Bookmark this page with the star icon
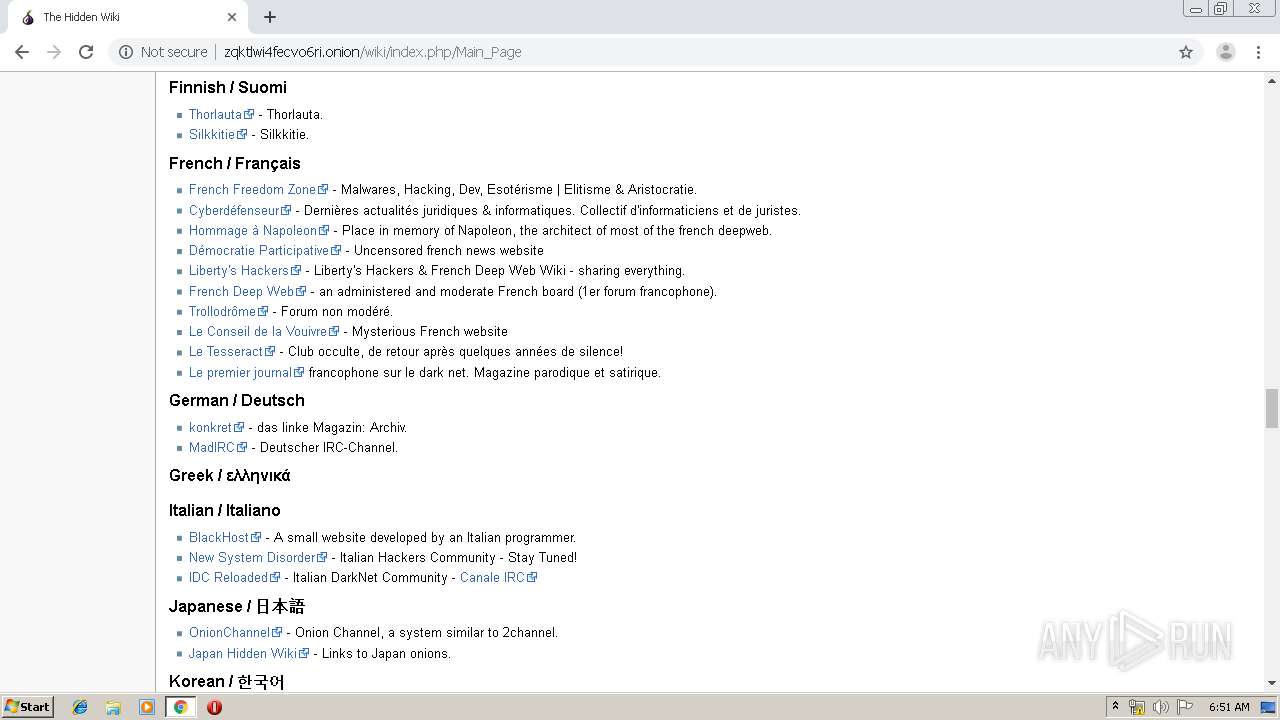 1186,52
